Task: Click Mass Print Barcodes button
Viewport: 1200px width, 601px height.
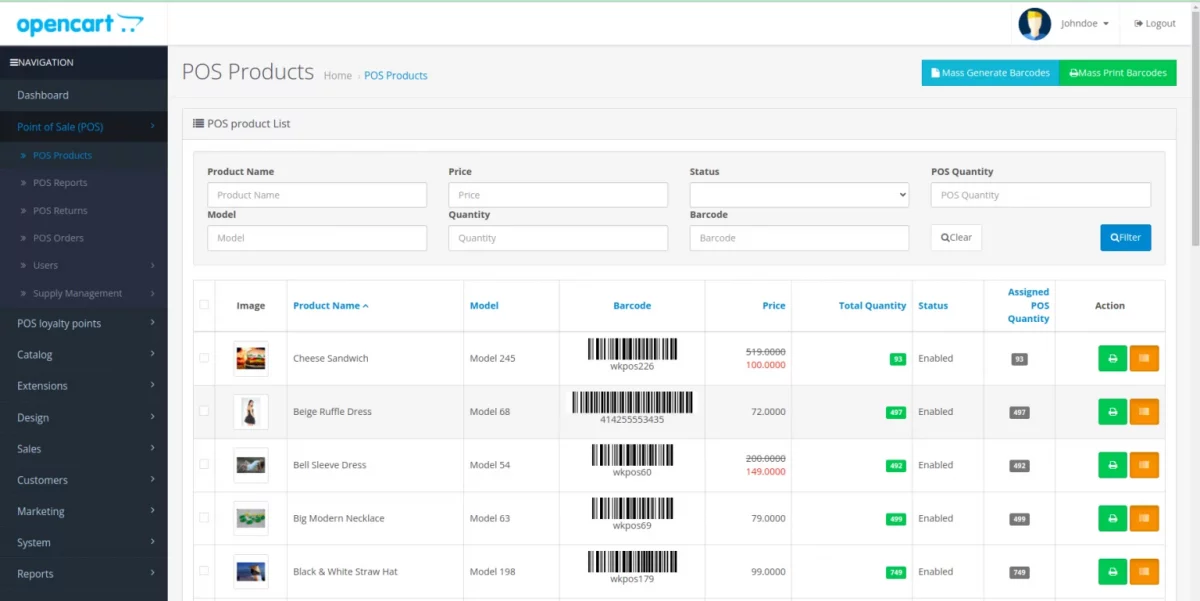Action: (x=1118, y=73)
